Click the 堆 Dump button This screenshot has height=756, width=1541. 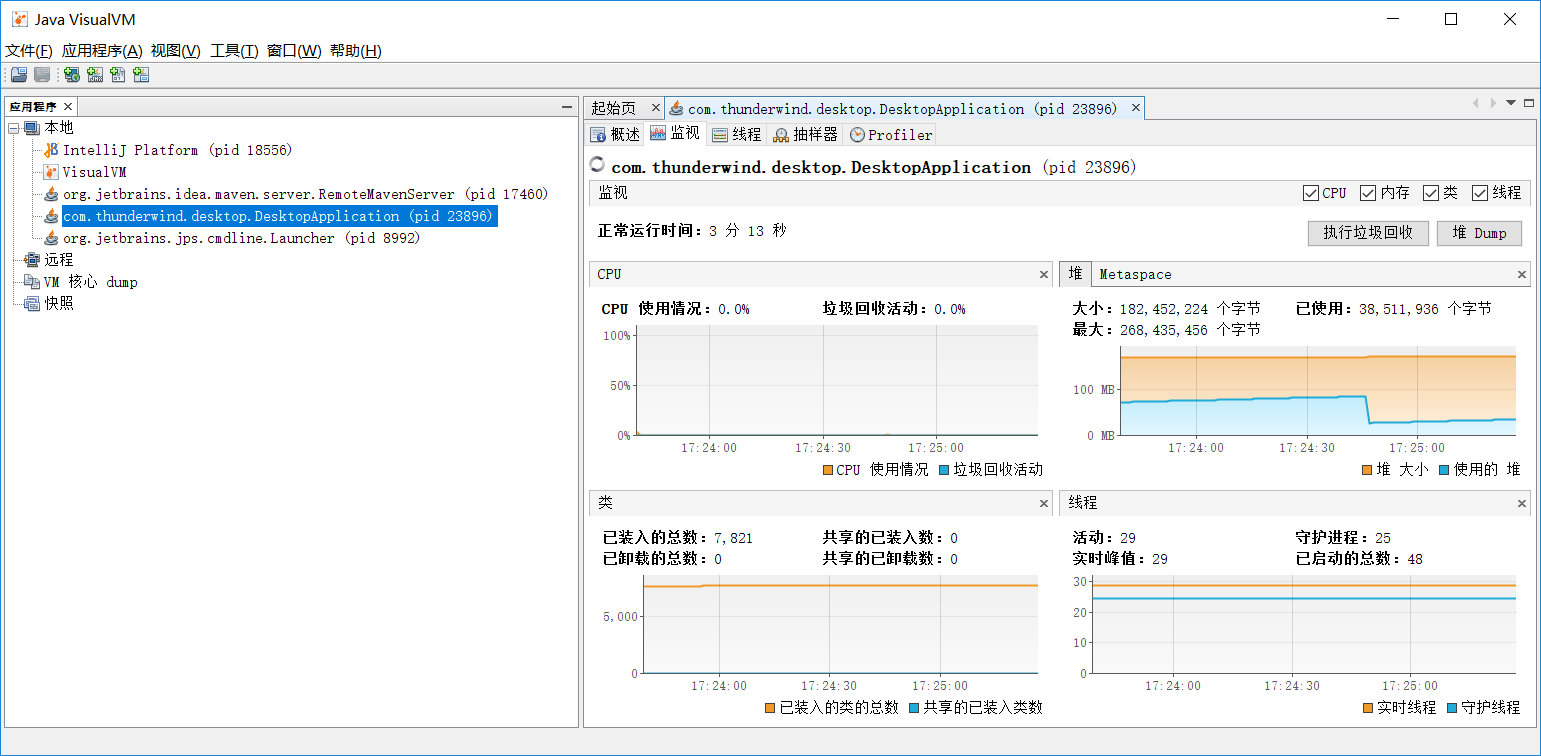click(x=1479, y=233)
